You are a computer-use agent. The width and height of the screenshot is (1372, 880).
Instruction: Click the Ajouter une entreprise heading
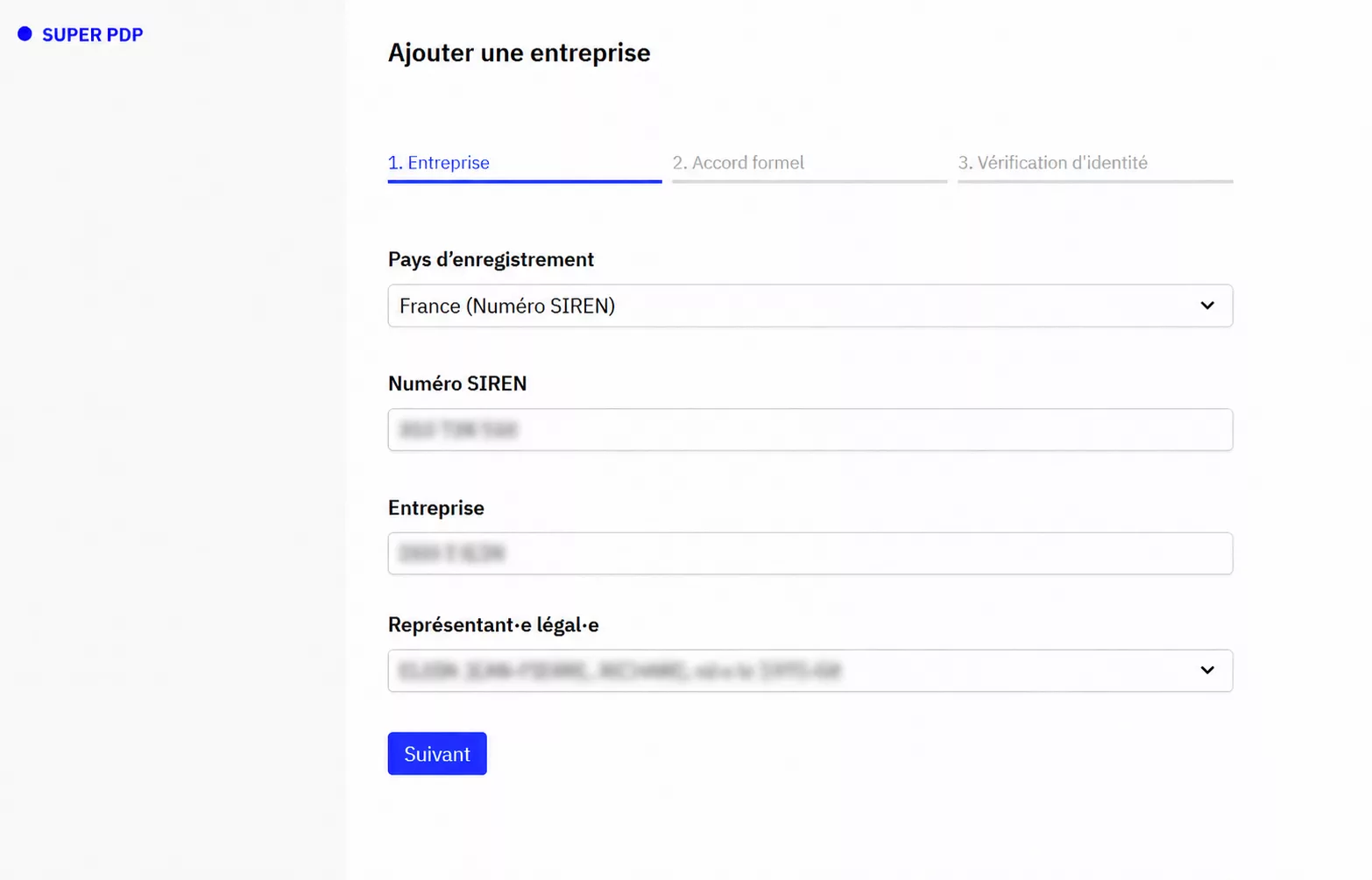click(x=519, y=53)
